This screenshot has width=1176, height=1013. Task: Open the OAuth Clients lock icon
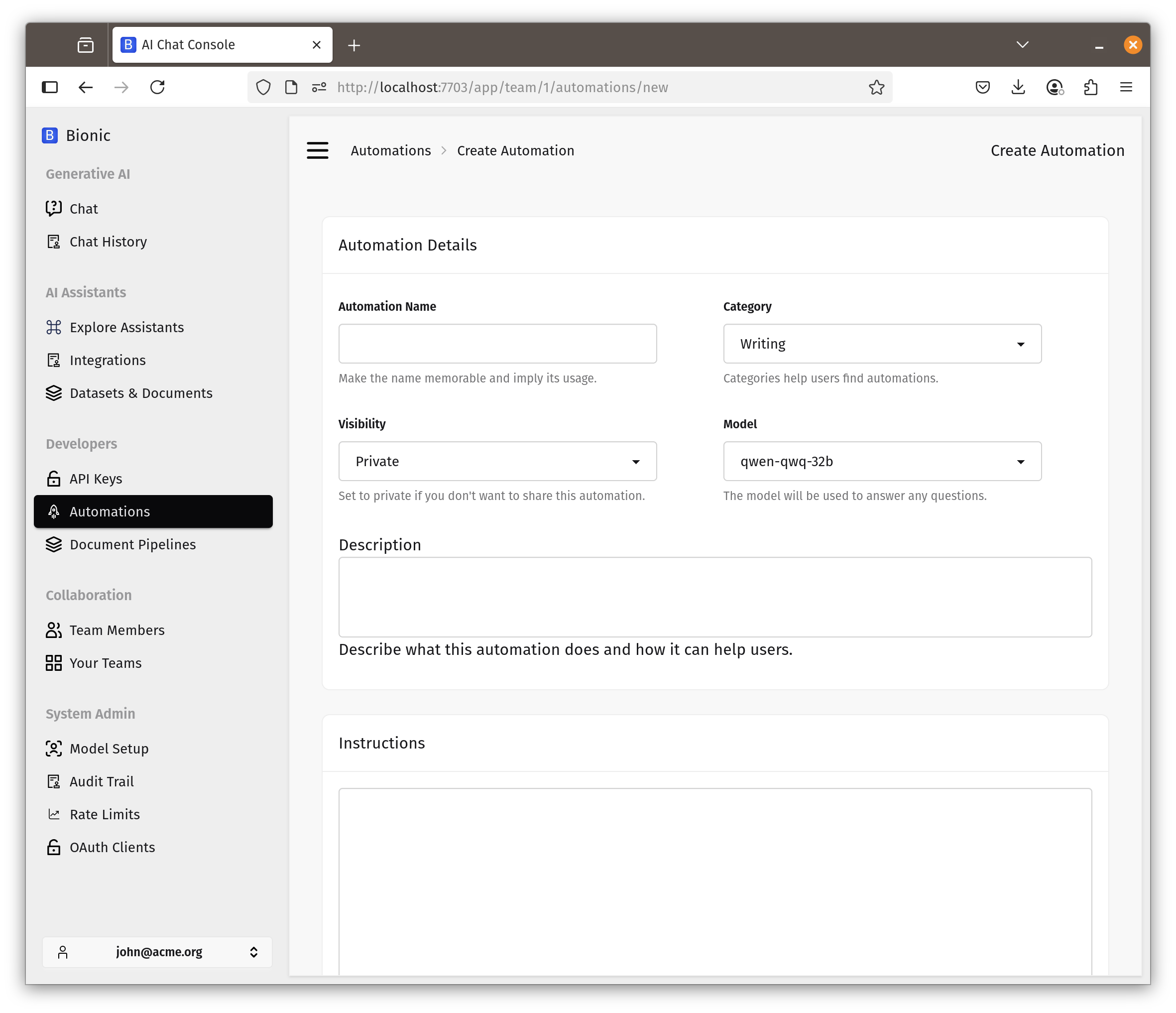(54, 847)
